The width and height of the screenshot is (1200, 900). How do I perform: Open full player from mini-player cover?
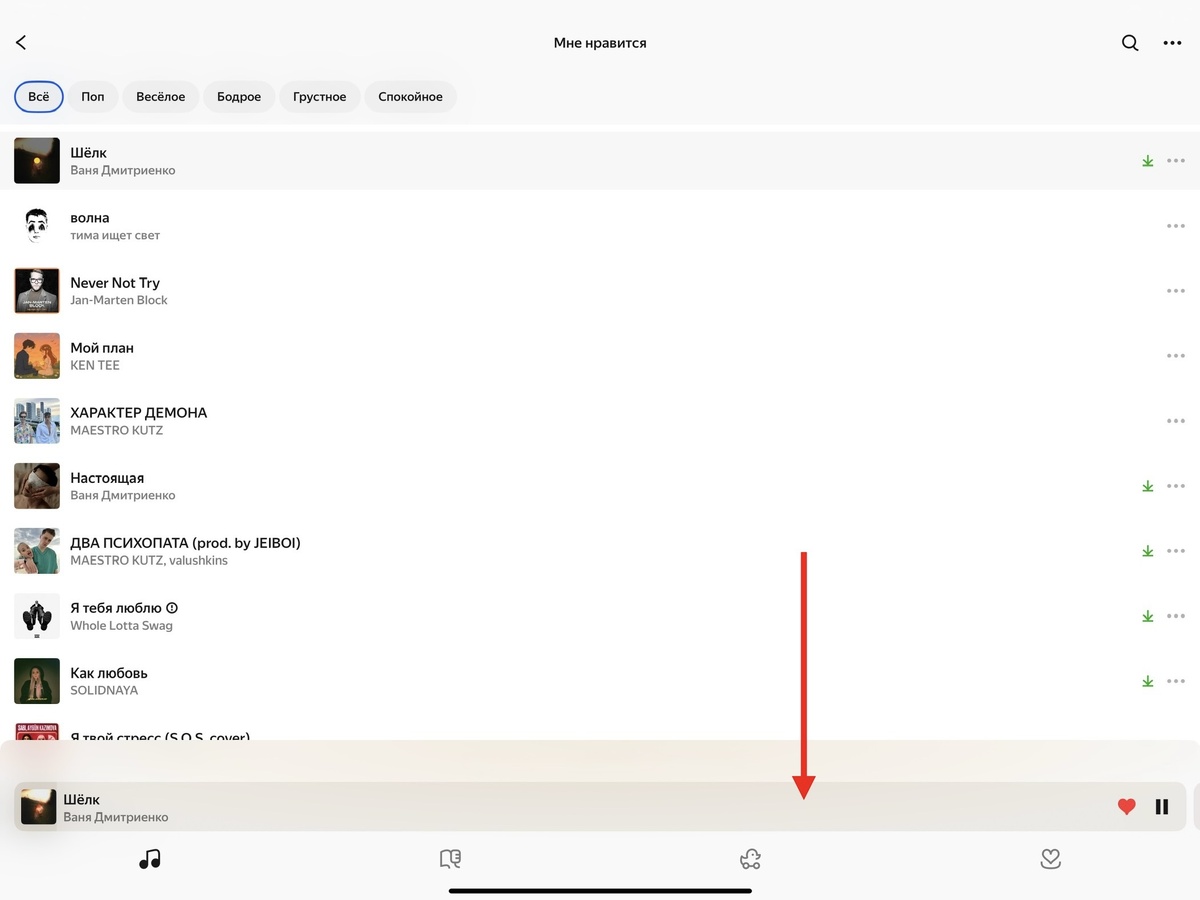[38, 807]
